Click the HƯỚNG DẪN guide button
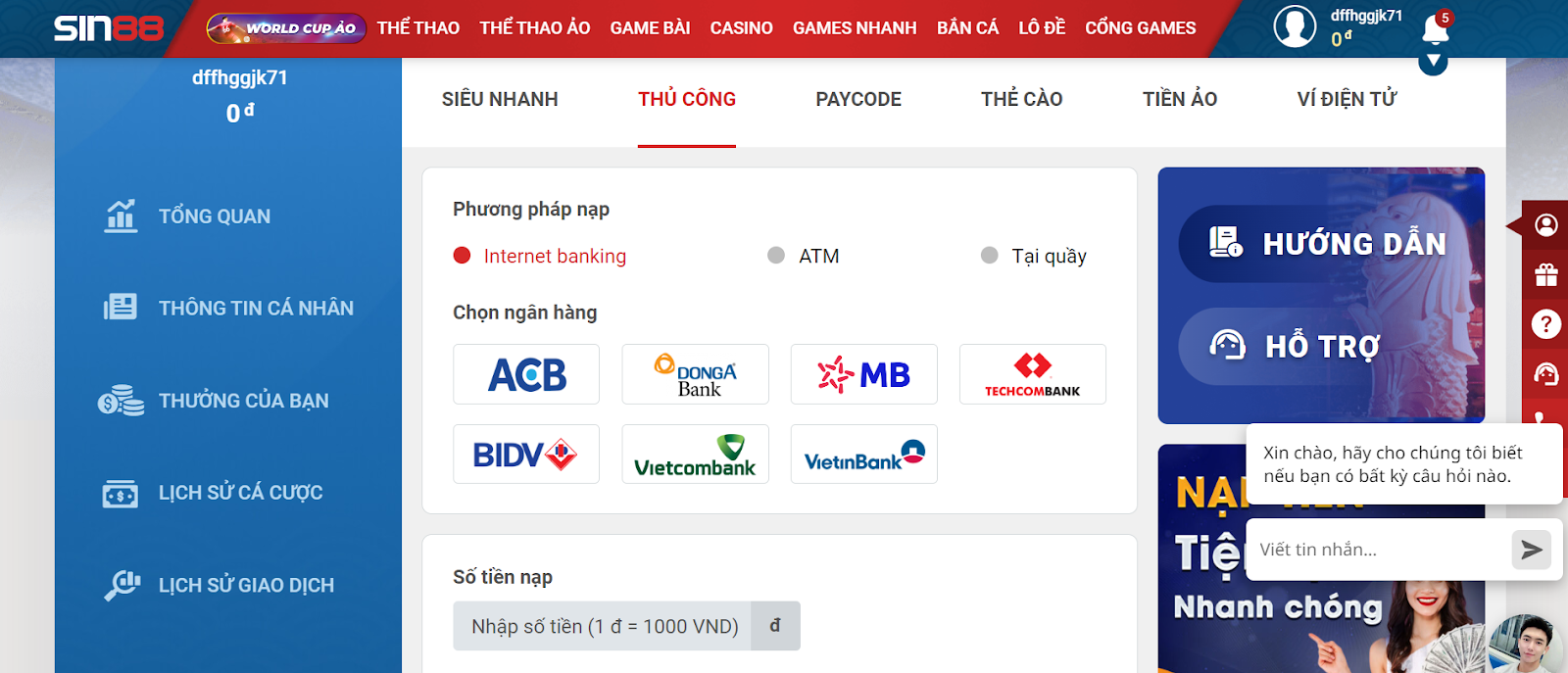Screen dimensions: 1568x673 1327,244
